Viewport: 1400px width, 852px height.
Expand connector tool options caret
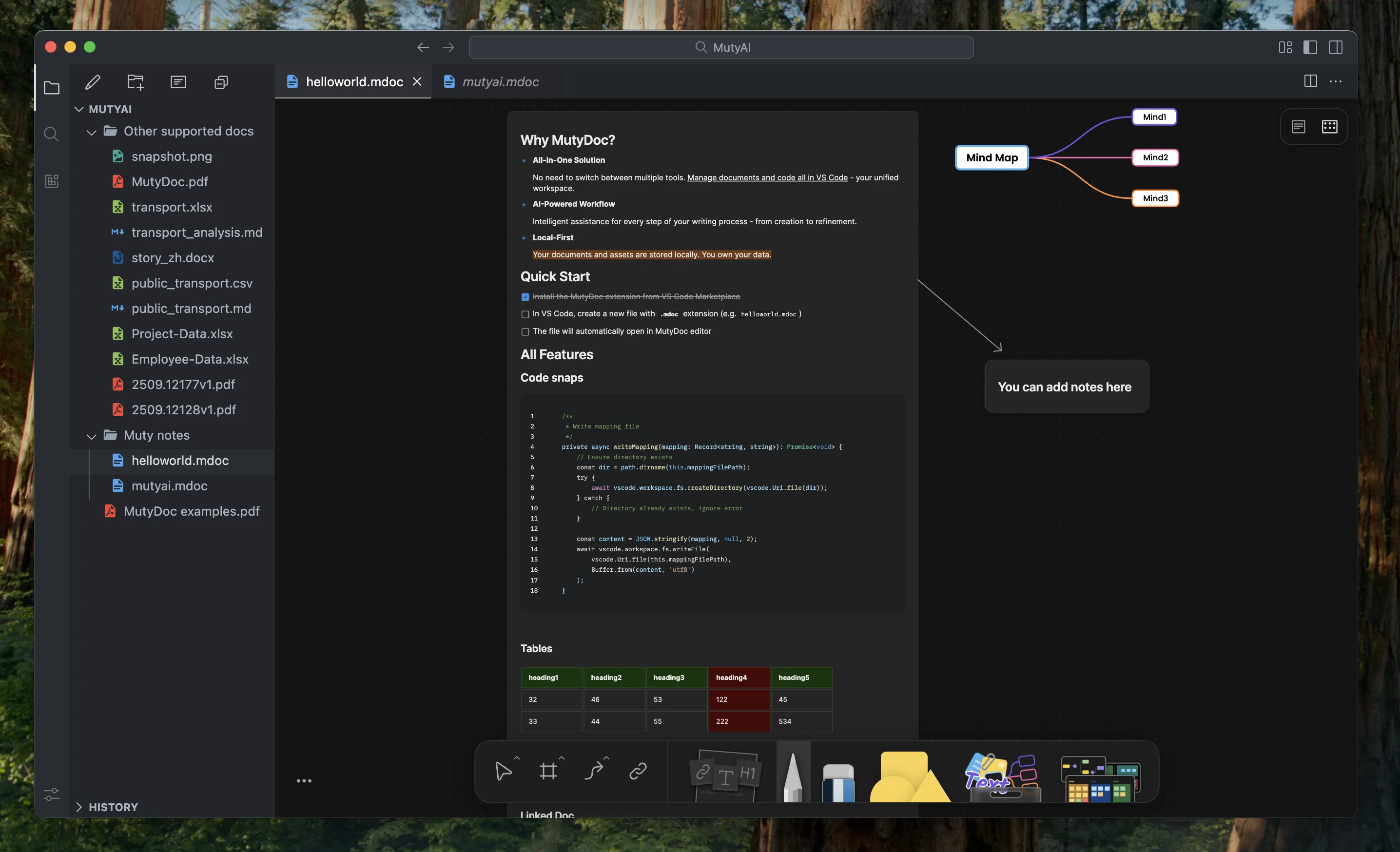click(x=606, y=758)
